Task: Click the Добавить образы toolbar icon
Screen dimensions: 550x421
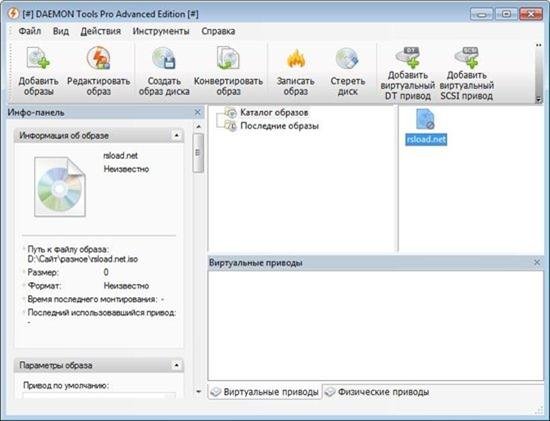Action: point(38,72)
